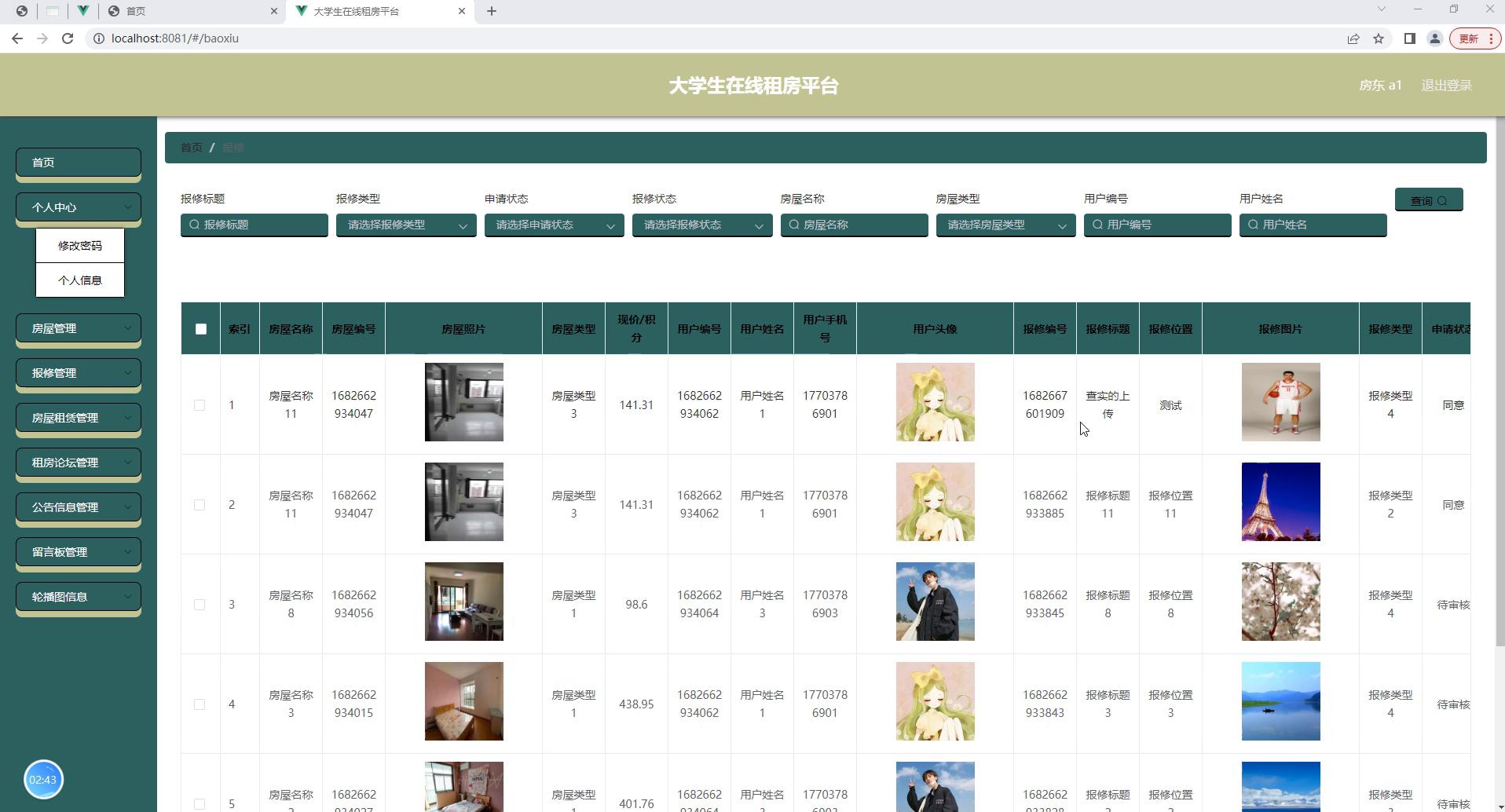The width and height of the screenshot is (1505, 812).
Task: Focus the 报修标题 search field
Action: [x=254, y=225]
